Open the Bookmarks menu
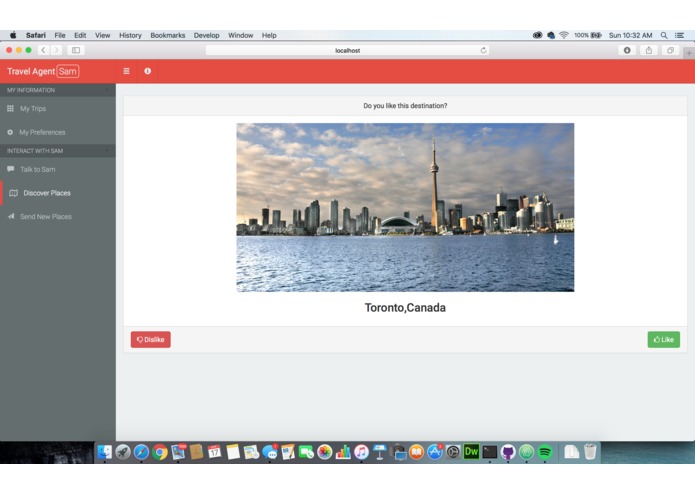 [x=168, y=35]
